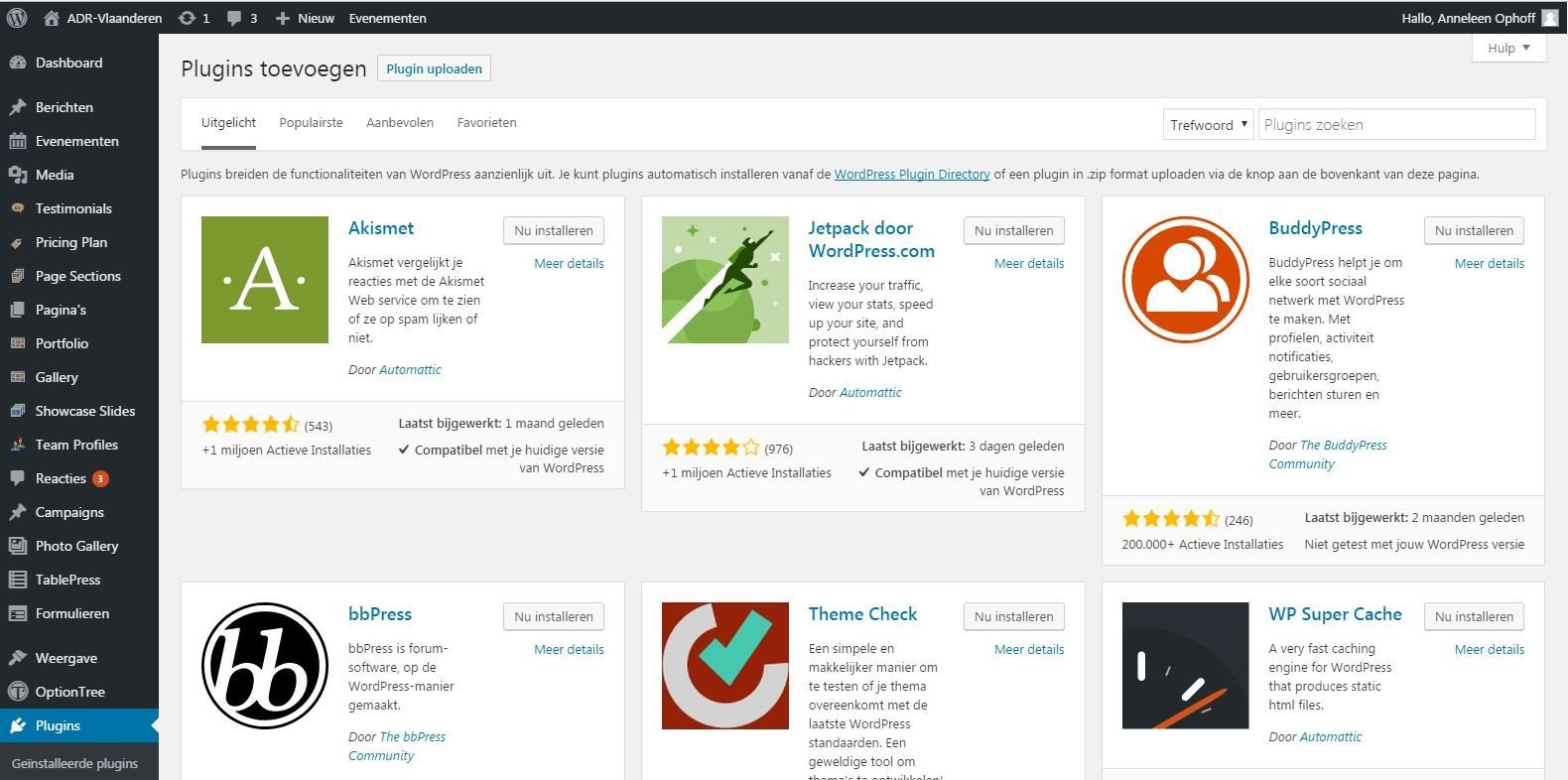Click the Theme Check checkmark thumbnail

[725, 666]
